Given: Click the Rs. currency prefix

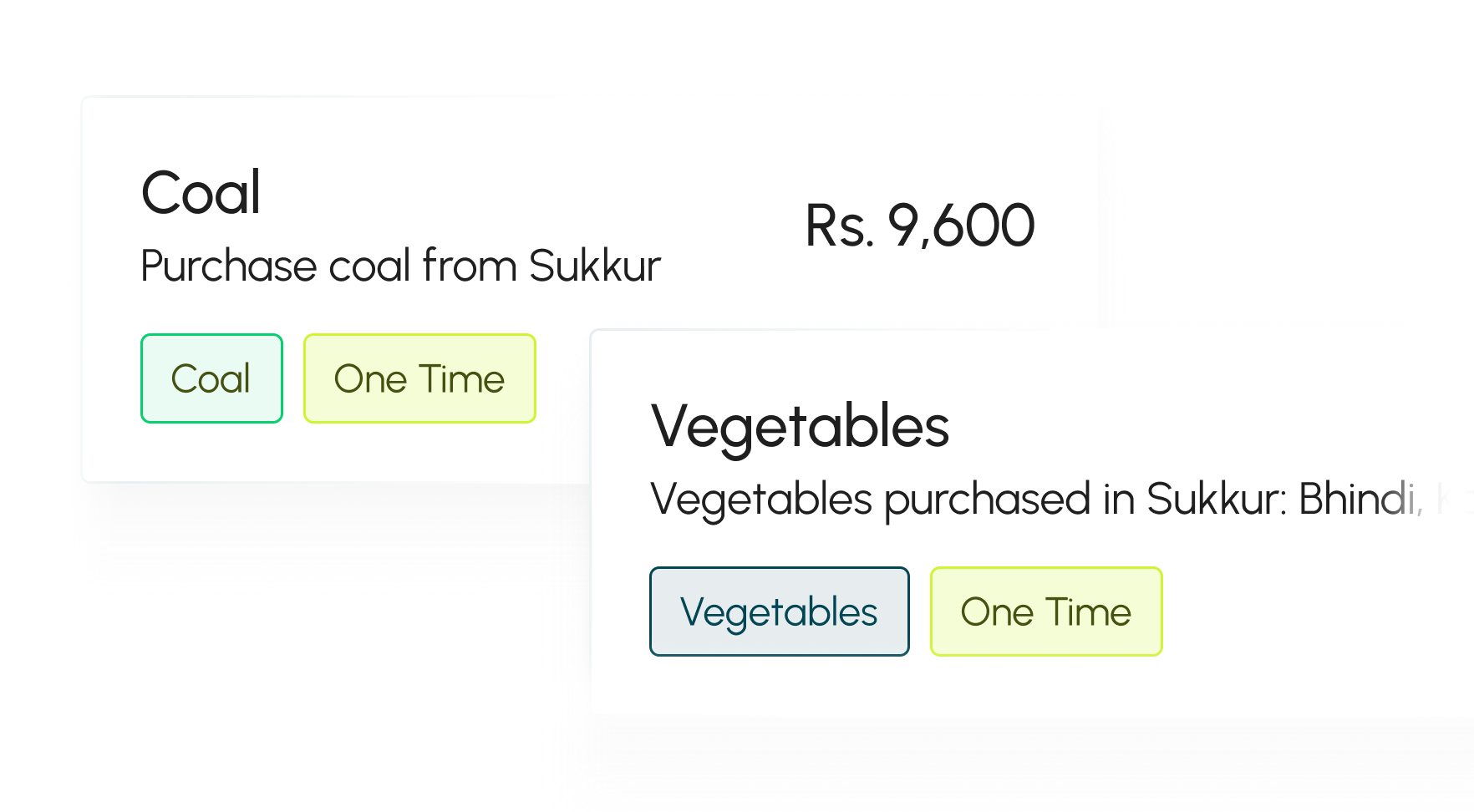Looking at the screenshot, I should pos(839,226).
